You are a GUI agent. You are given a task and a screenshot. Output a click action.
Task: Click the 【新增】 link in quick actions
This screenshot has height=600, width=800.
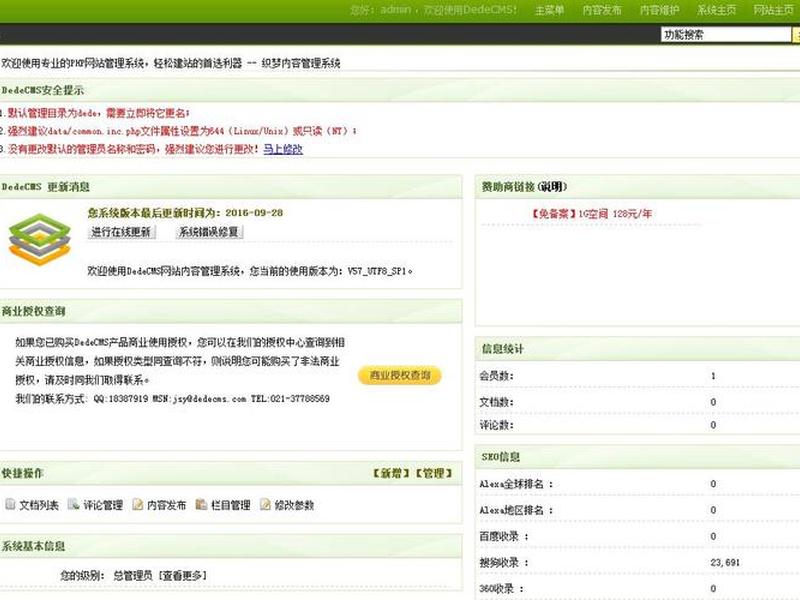tap(391, 473)
